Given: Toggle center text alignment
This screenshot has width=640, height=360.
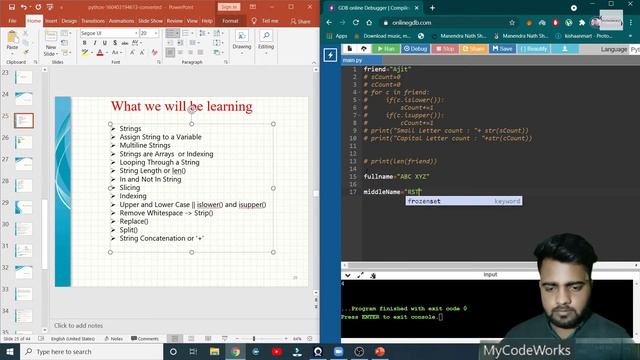Looking at the screenshot, I should (x=180, y=52).
